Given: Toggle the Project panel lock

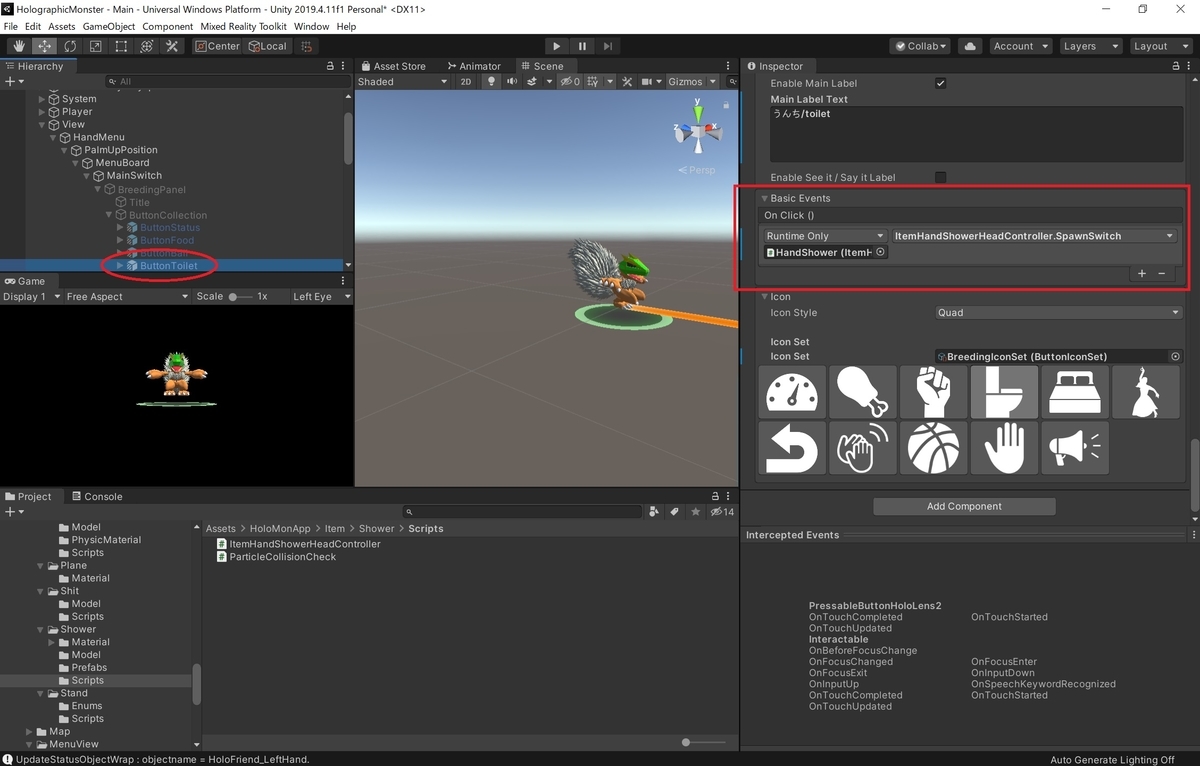Looking at the screenshot, I should pos(714,496).
